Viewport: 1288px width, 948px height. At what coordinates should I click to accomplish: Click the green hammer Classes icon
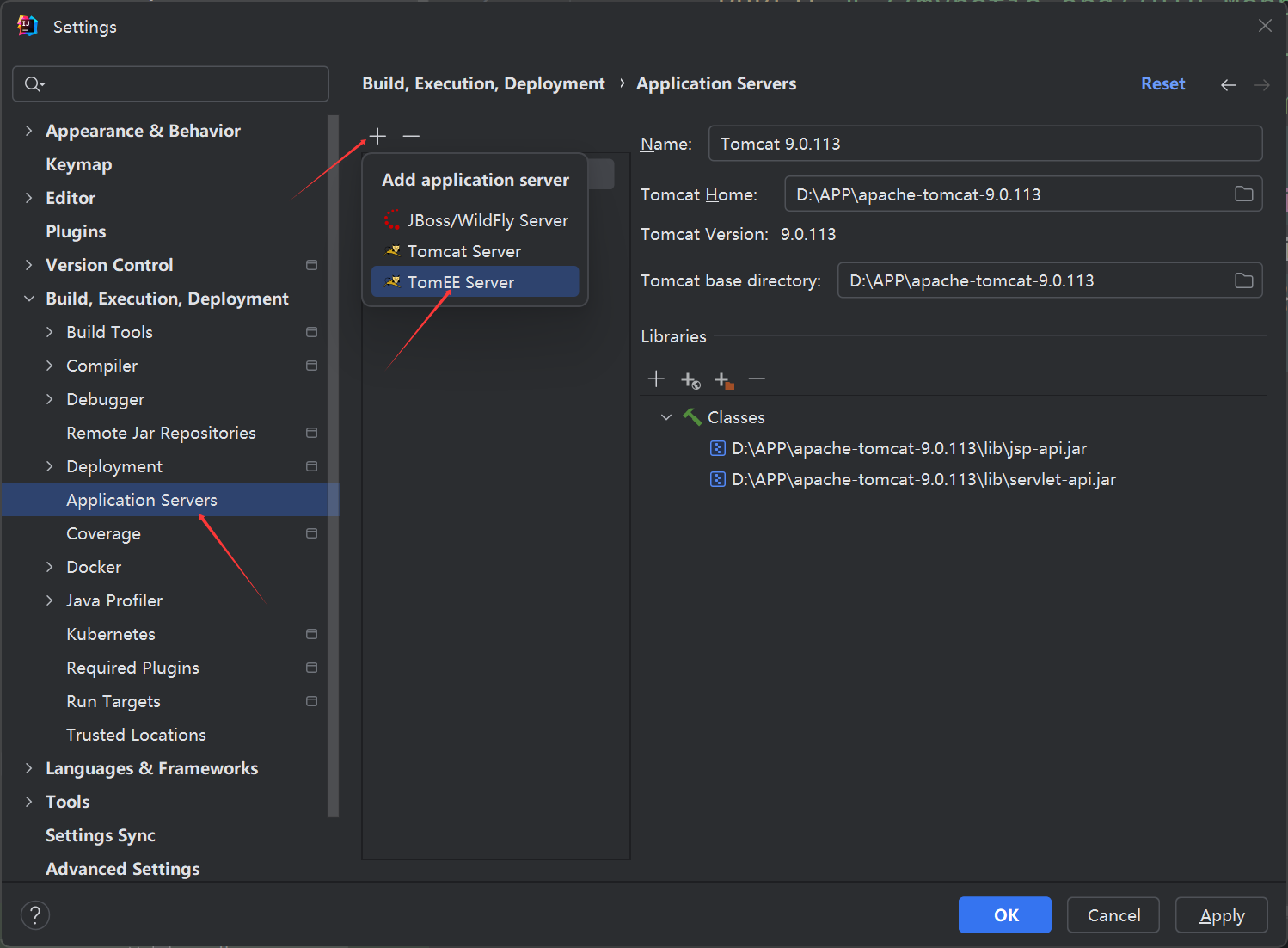tap(692, 417)
